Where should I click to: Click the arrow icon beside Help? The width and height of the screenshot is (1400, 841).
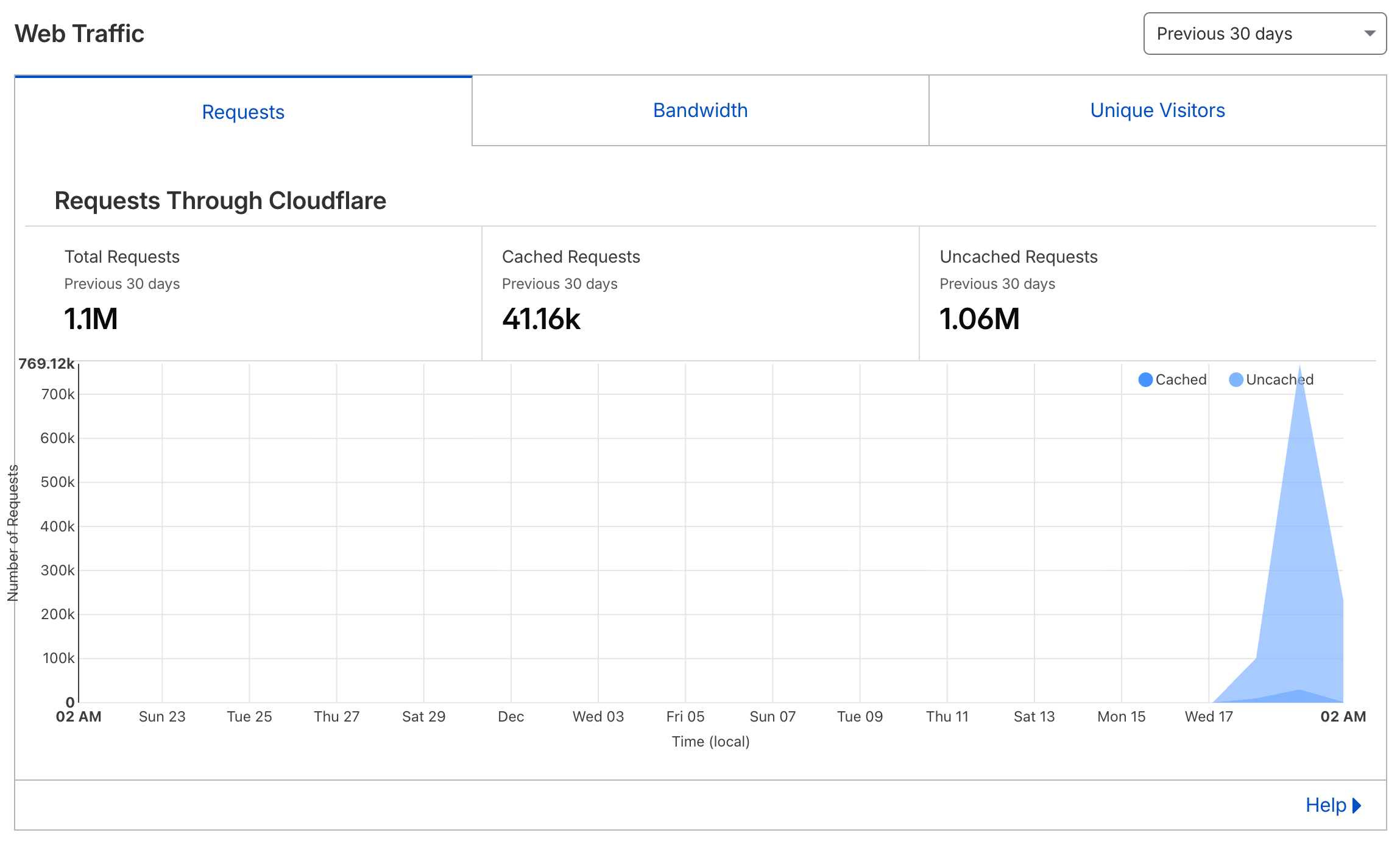(1357, 805)
